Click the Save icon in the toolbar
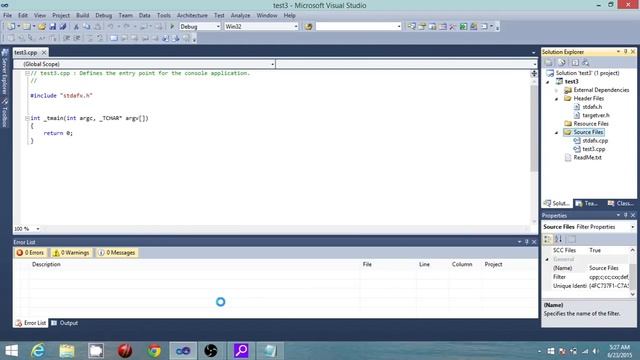This screenshot has width=640, height=360. click(52, 27)
